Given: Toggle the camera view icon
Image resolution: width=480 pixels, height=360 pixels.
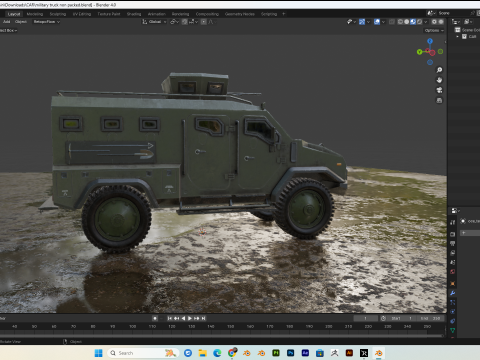Looking at the screenshot, I should [439, 90].
